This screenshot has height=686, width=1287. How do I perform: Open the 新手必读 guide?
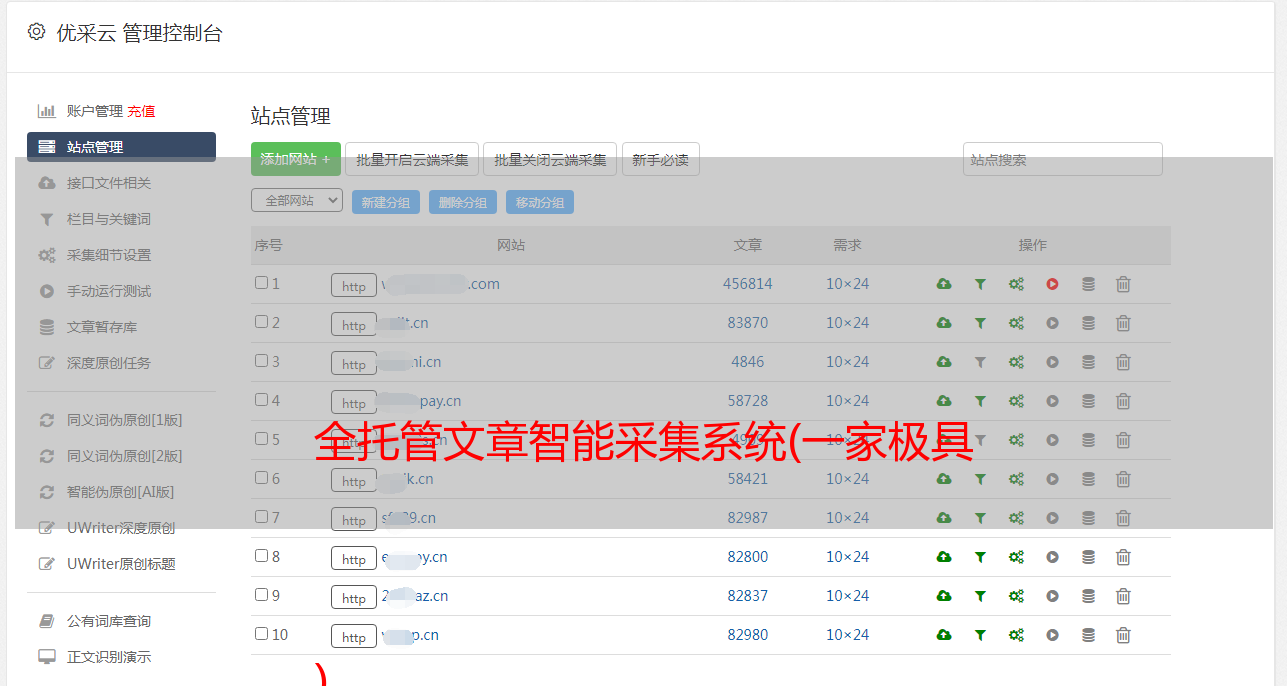point(660,159)
